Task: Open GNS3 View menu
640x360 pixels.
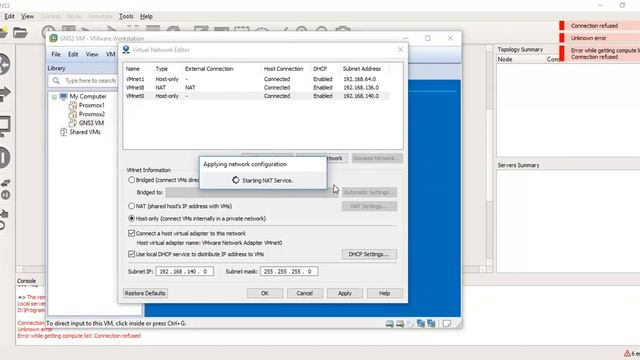Action: click(27, 16)
